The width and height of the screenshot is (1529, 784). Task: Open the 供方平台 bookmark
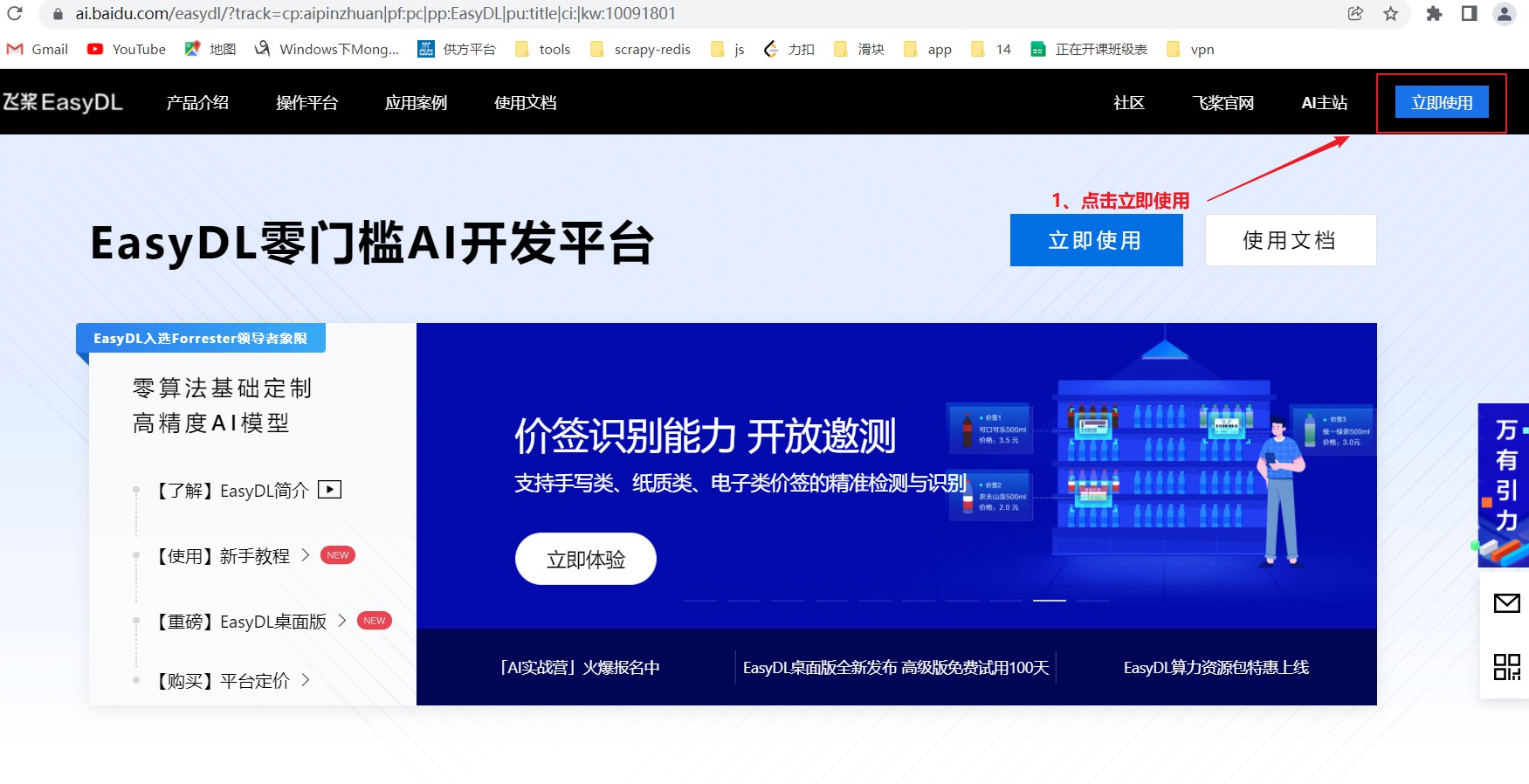(457, 49)
